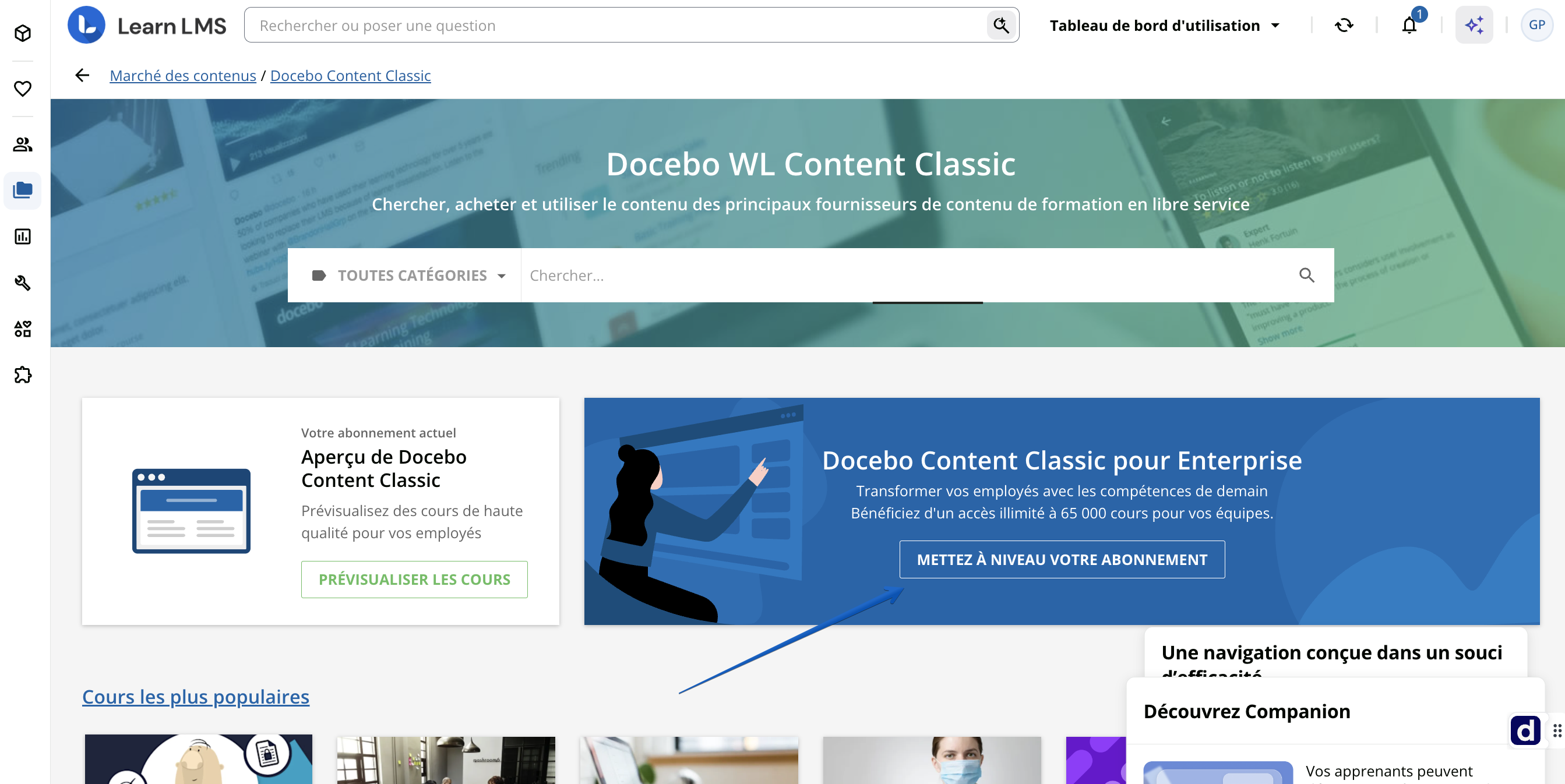Click Aperçu de Docebo Content Classic title
This screenshot has width=1565, height=784.
(384, 468)
